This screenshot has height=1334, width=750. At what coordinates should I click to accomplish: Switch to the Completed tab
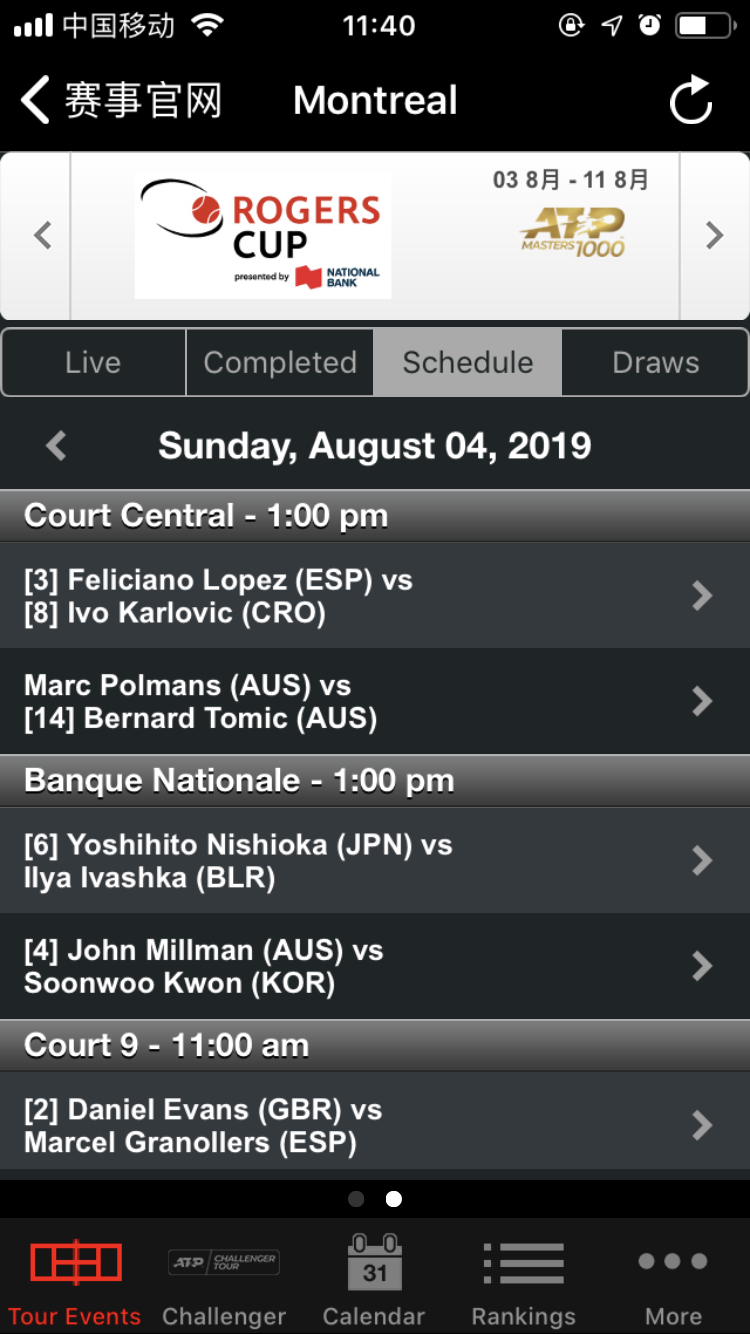[x=280, y=362]
